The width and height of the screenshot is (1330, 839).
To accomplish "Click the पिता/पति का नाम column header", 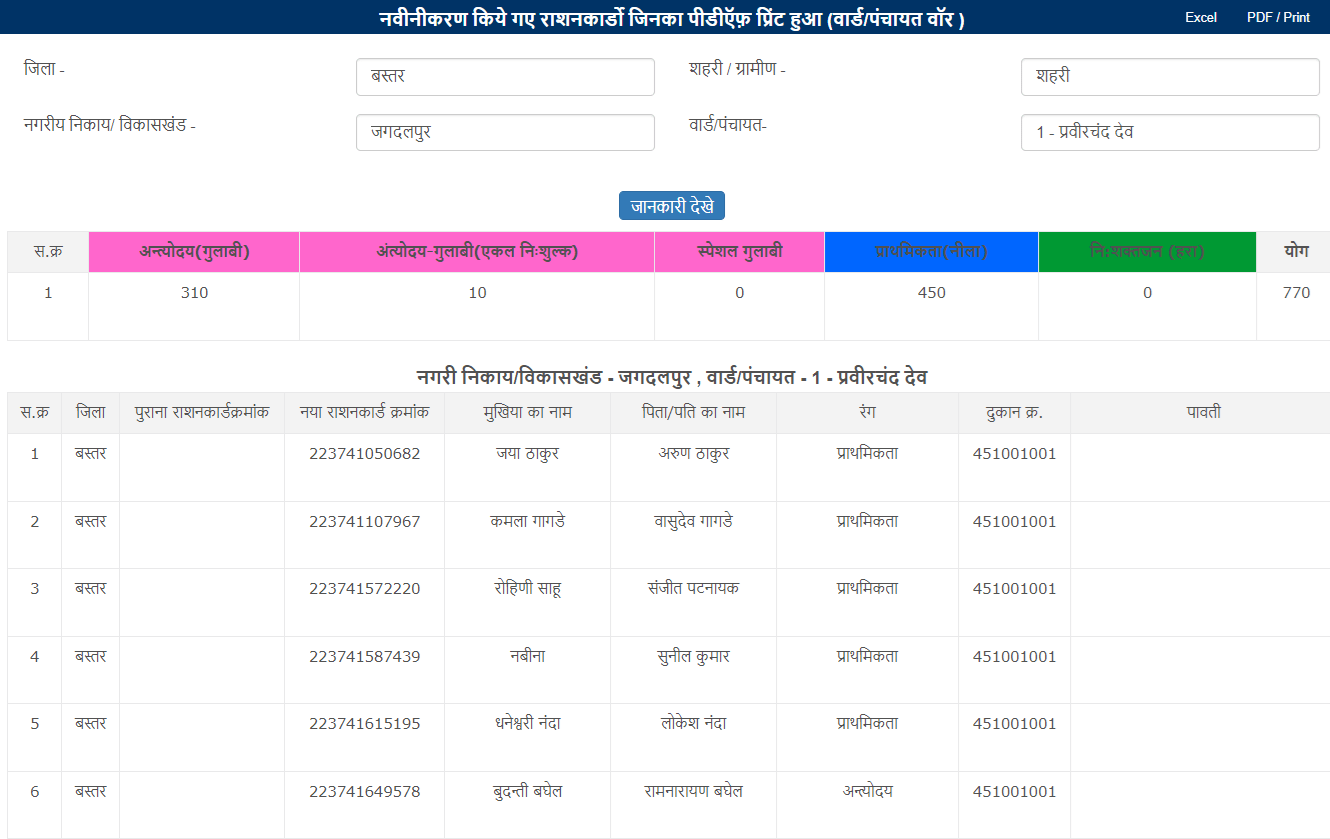I will click(x=693, y=412).
